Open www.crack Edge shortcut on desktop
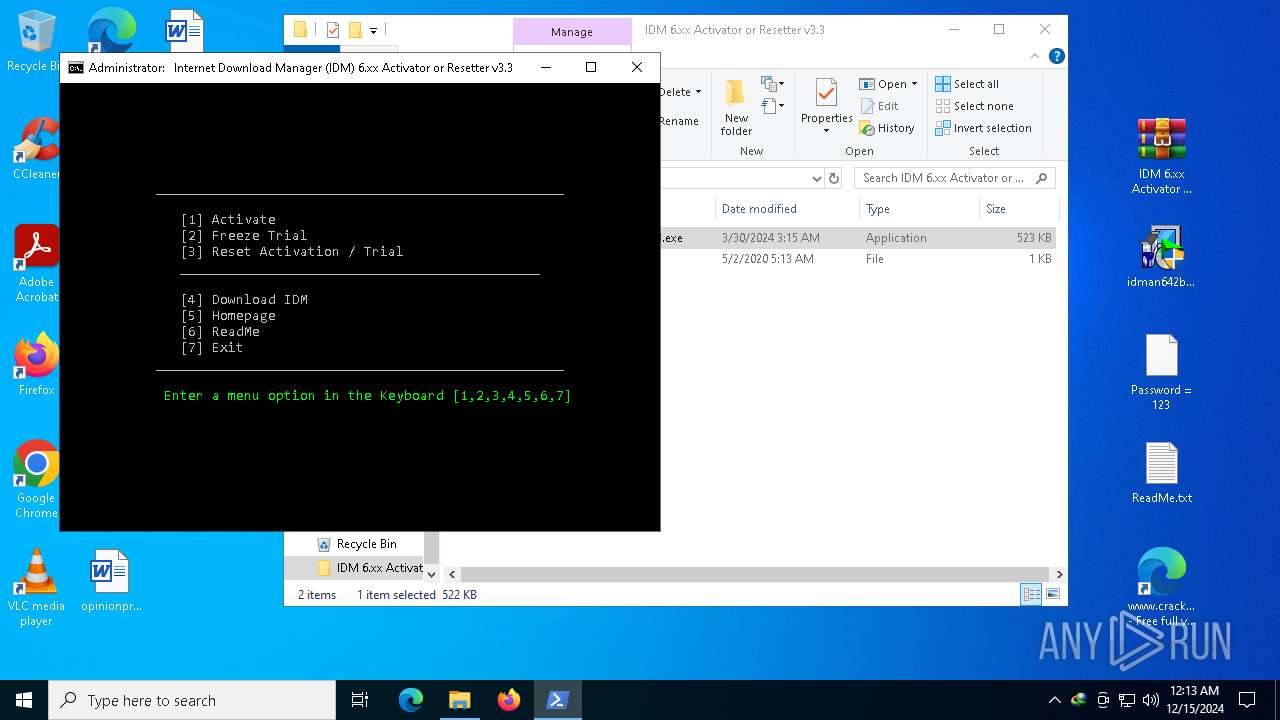 coord(1161,588)
